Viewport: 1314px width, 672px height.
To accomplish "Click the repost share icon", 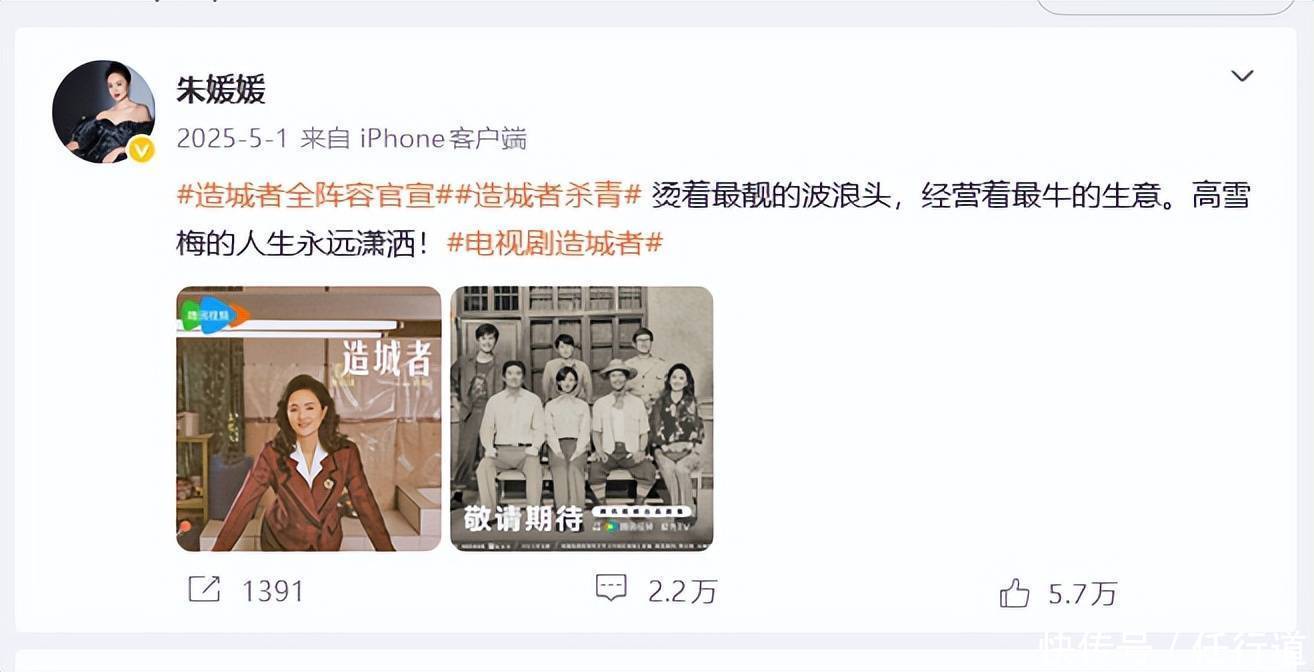I will click(x=204, y=590).
